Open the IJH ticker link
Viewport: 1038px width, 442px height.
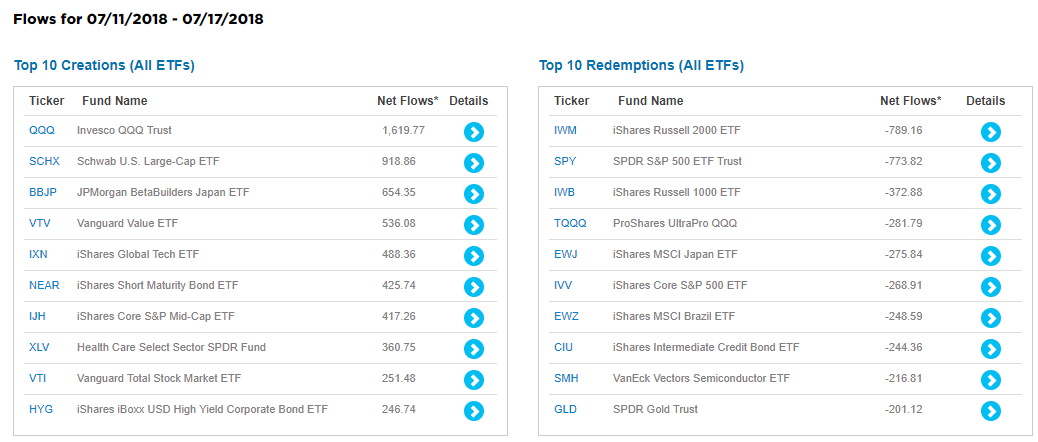click(x=38, y=316)
